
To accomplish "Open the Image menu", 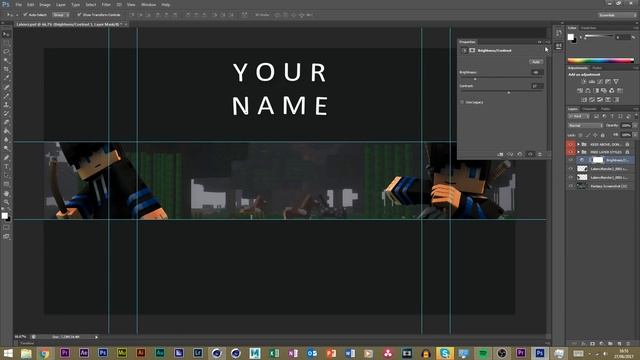I will [x=45, y=4].
